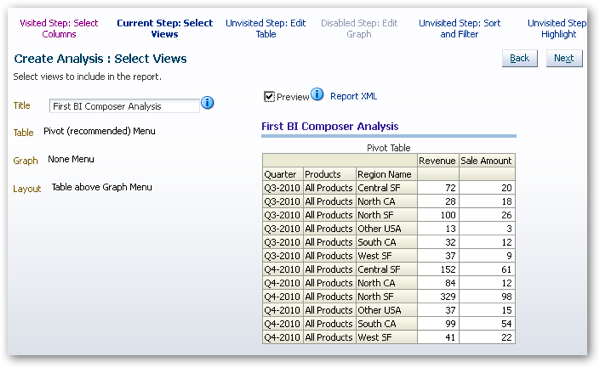Click the First BI Composer Analysis preview title
The image size is (600, 368).
click(x=330, y=126)
